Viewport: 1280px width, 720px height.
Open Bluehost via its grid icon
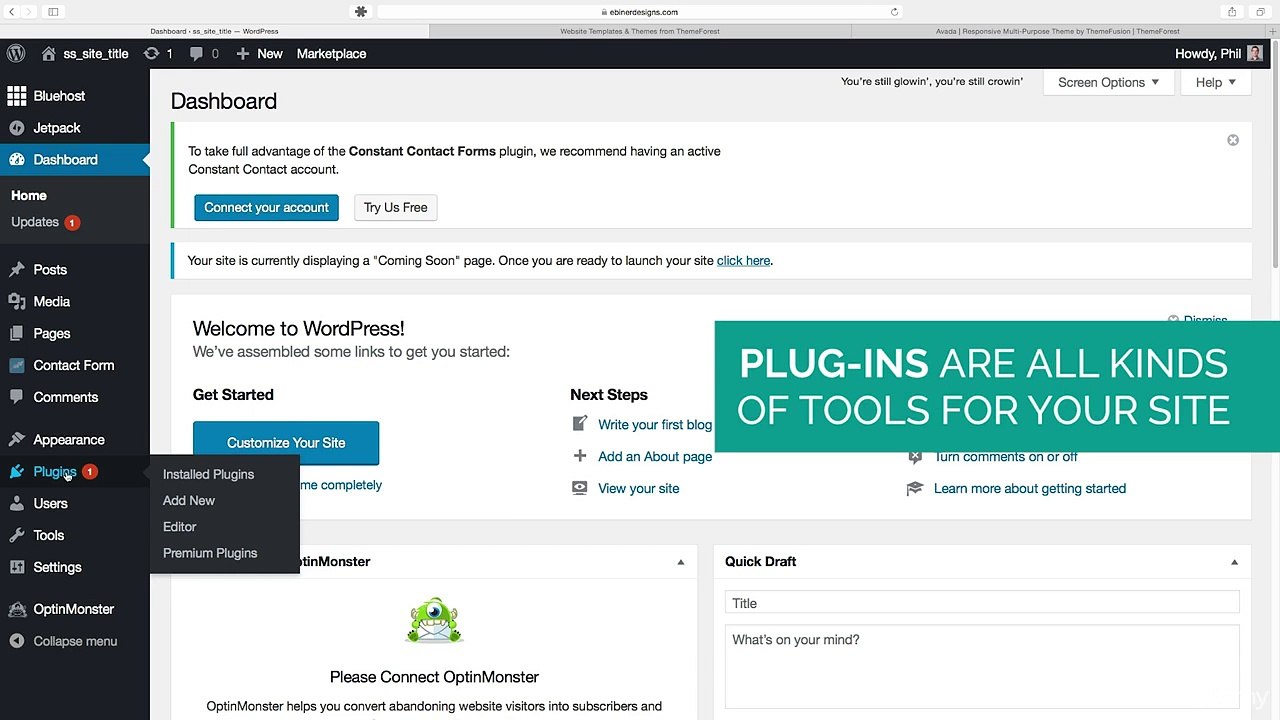[x=17, y=96]
